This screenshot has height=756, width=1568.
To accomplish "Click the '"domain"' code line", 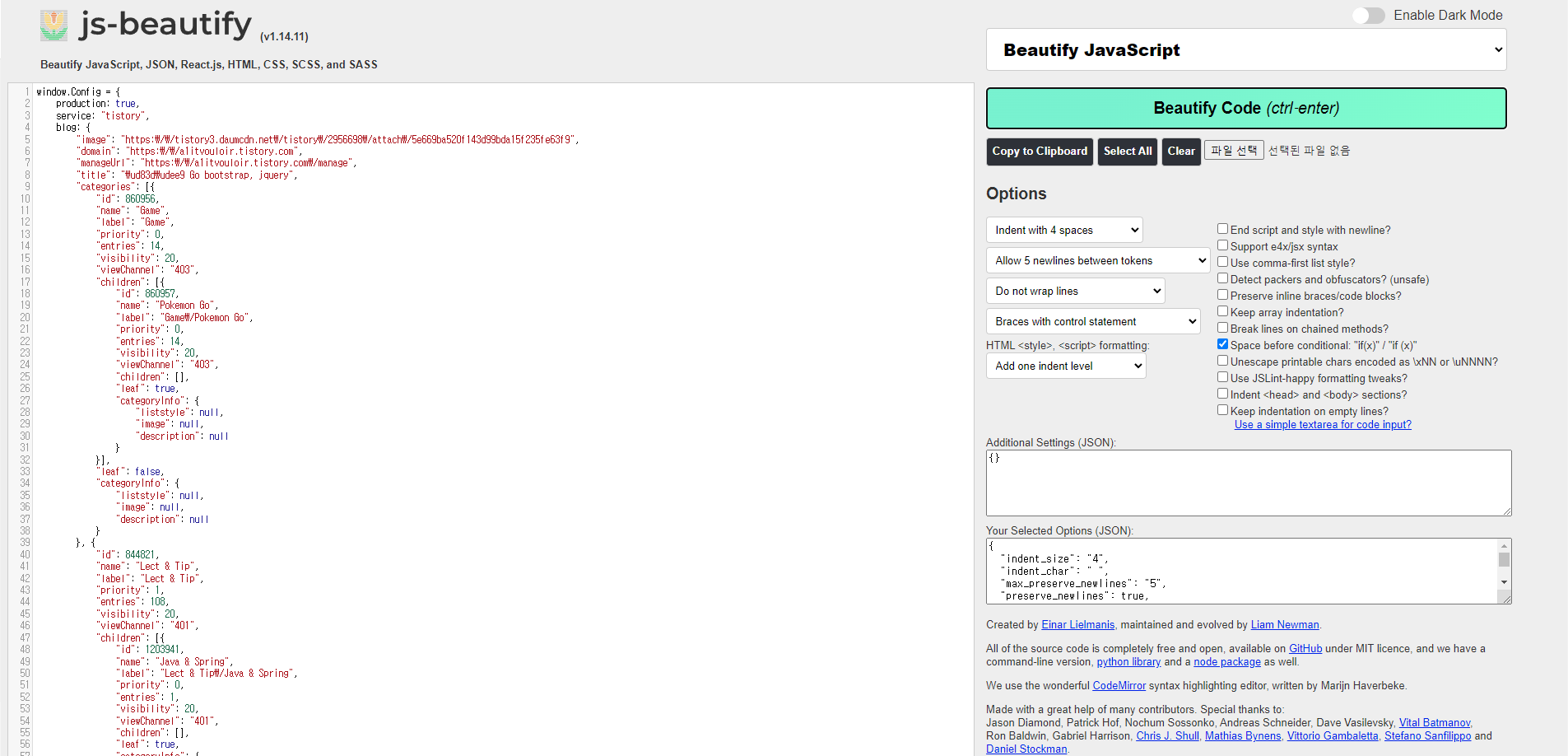I will coord(190,152).
